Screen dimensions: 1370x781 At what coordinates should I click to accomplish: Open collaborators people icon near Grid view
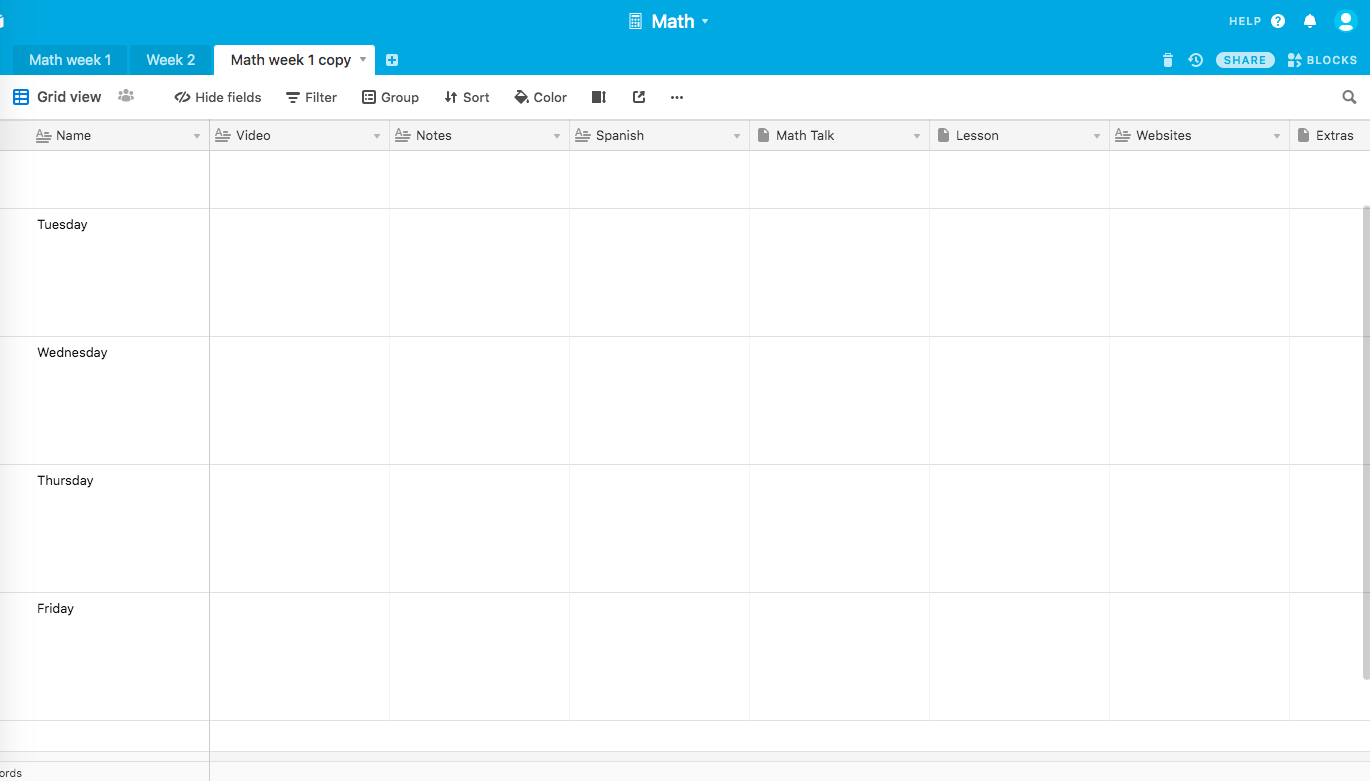point(126,97)
